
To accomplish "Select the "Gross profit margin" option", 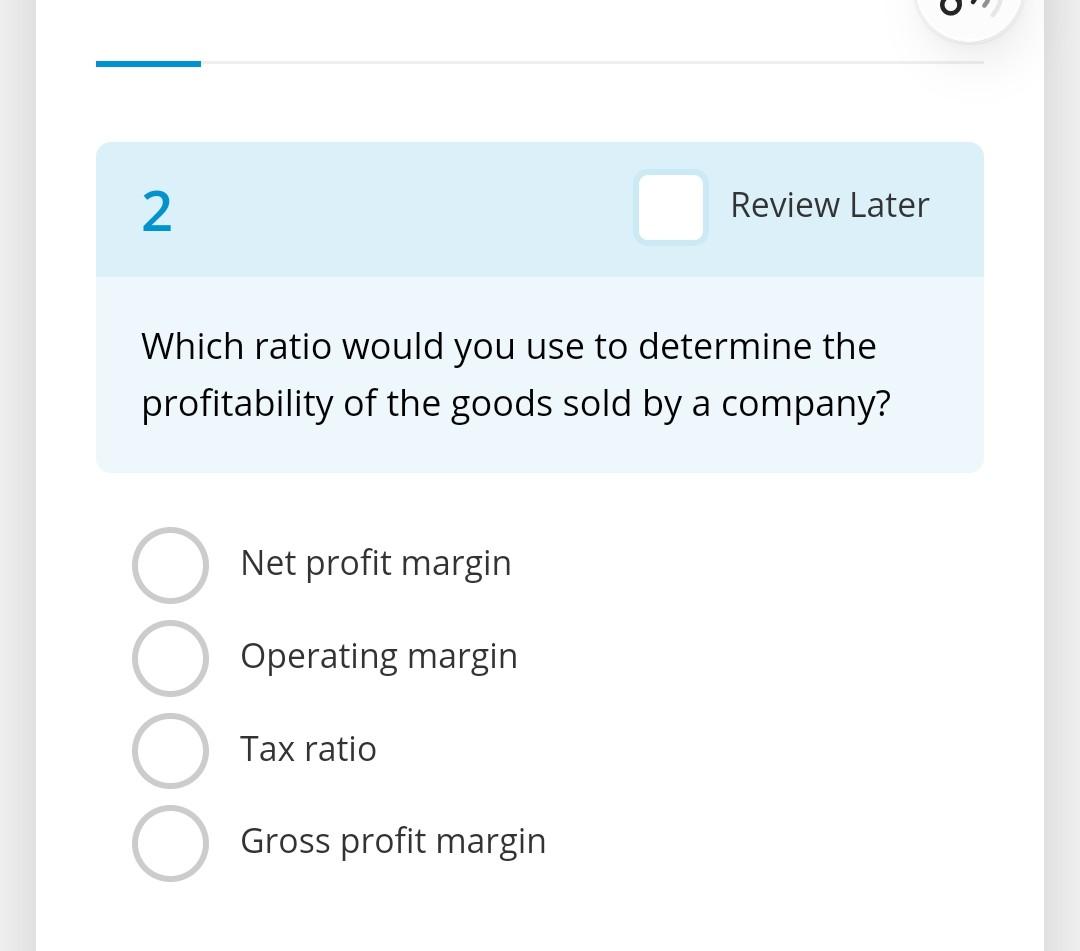I will pyautogui.click(x=170, y=843).
